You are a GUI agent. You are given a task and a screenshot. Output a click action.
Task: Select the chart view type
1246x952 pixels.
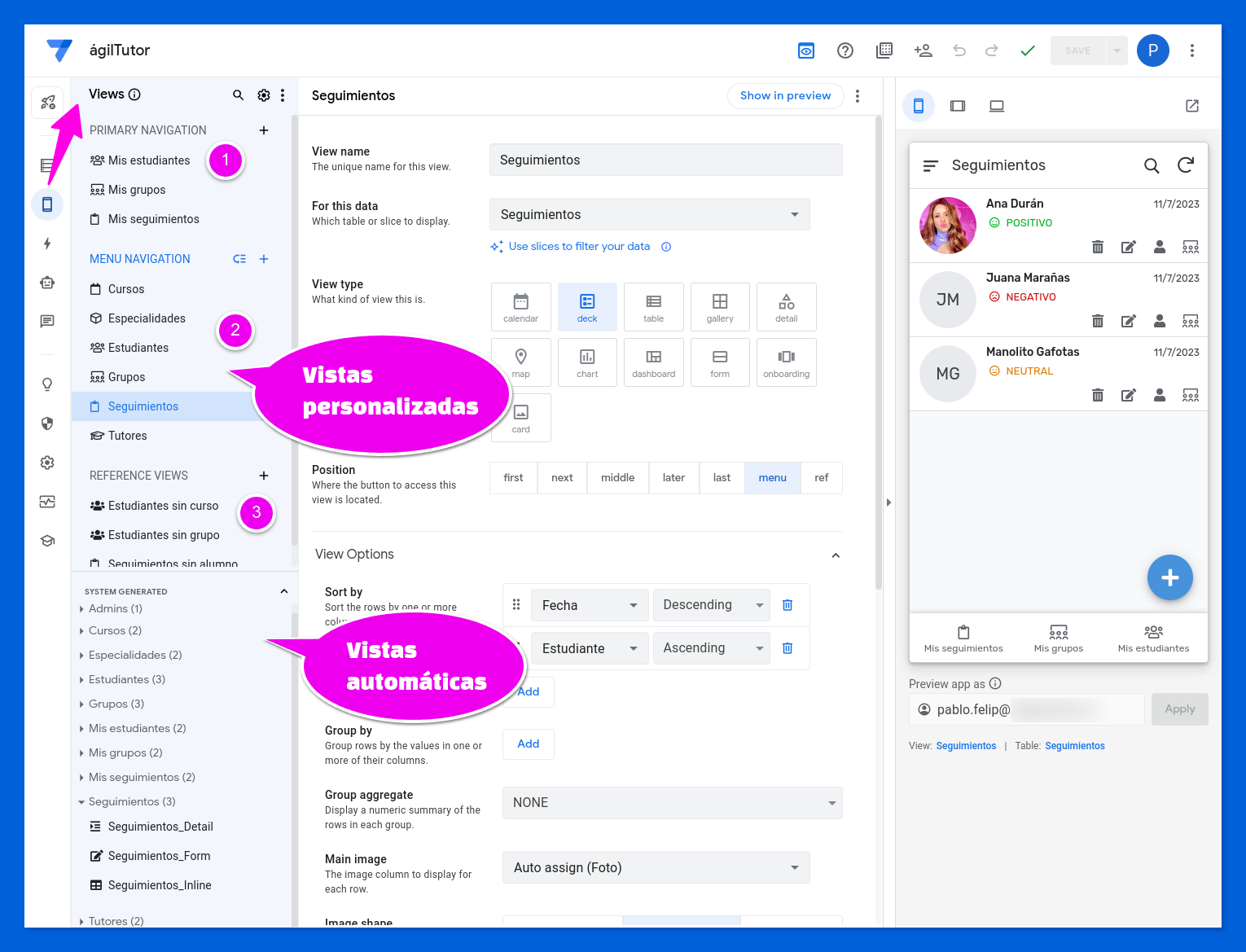point(587,362)
